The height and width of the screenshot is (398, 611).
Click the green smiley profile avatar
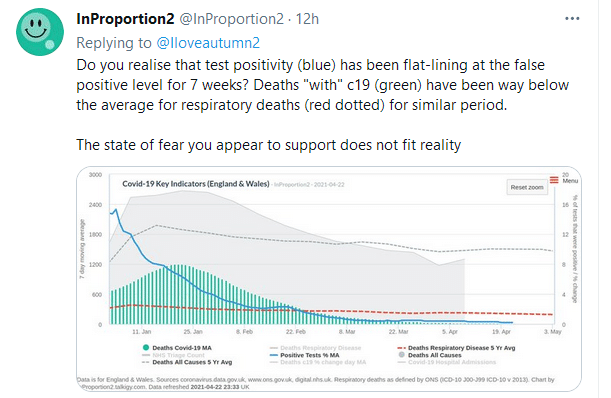(40, 32)
